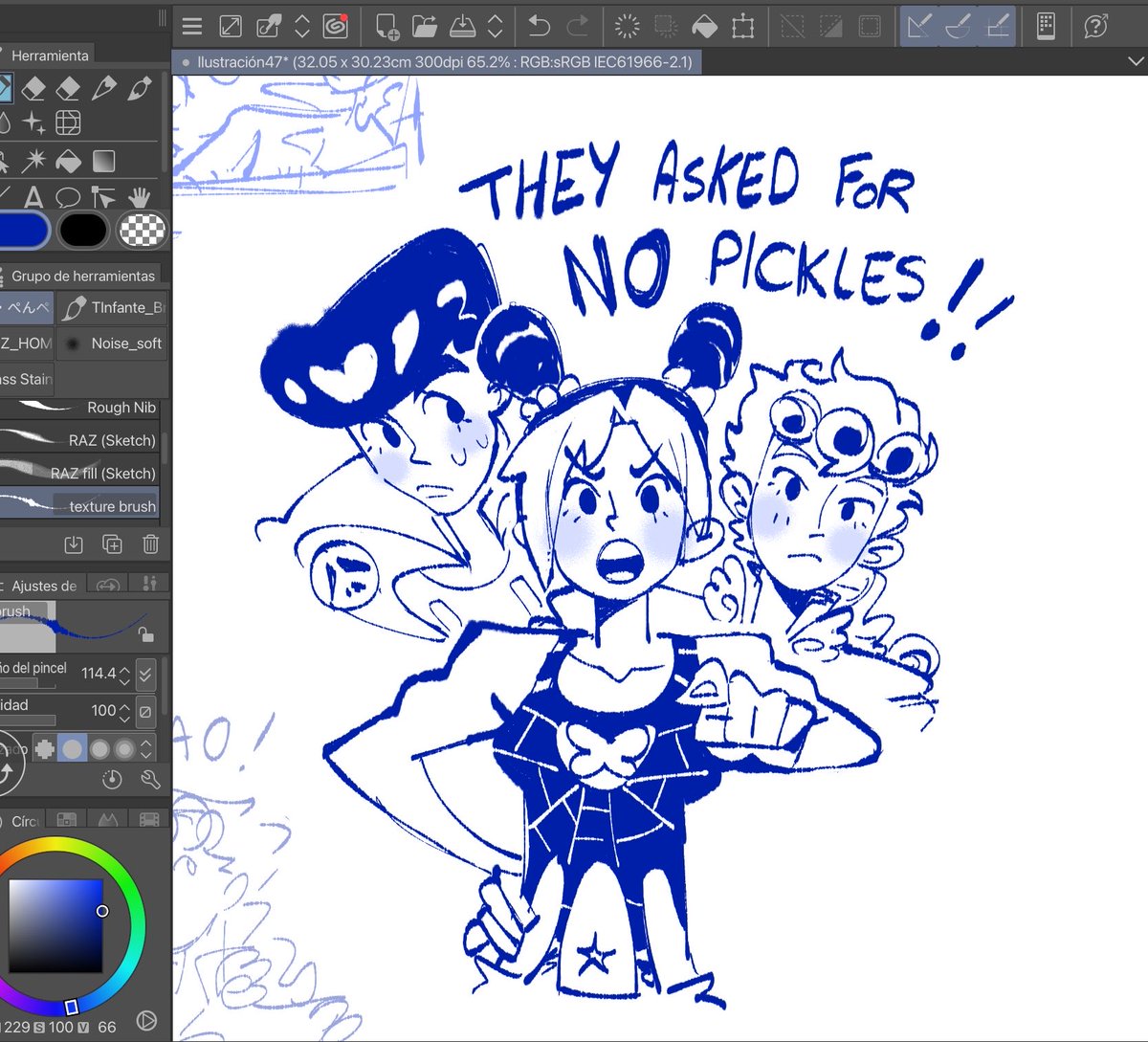Open the Clip Studio launcher icon

pyautogui.click(x=335, y=27)
